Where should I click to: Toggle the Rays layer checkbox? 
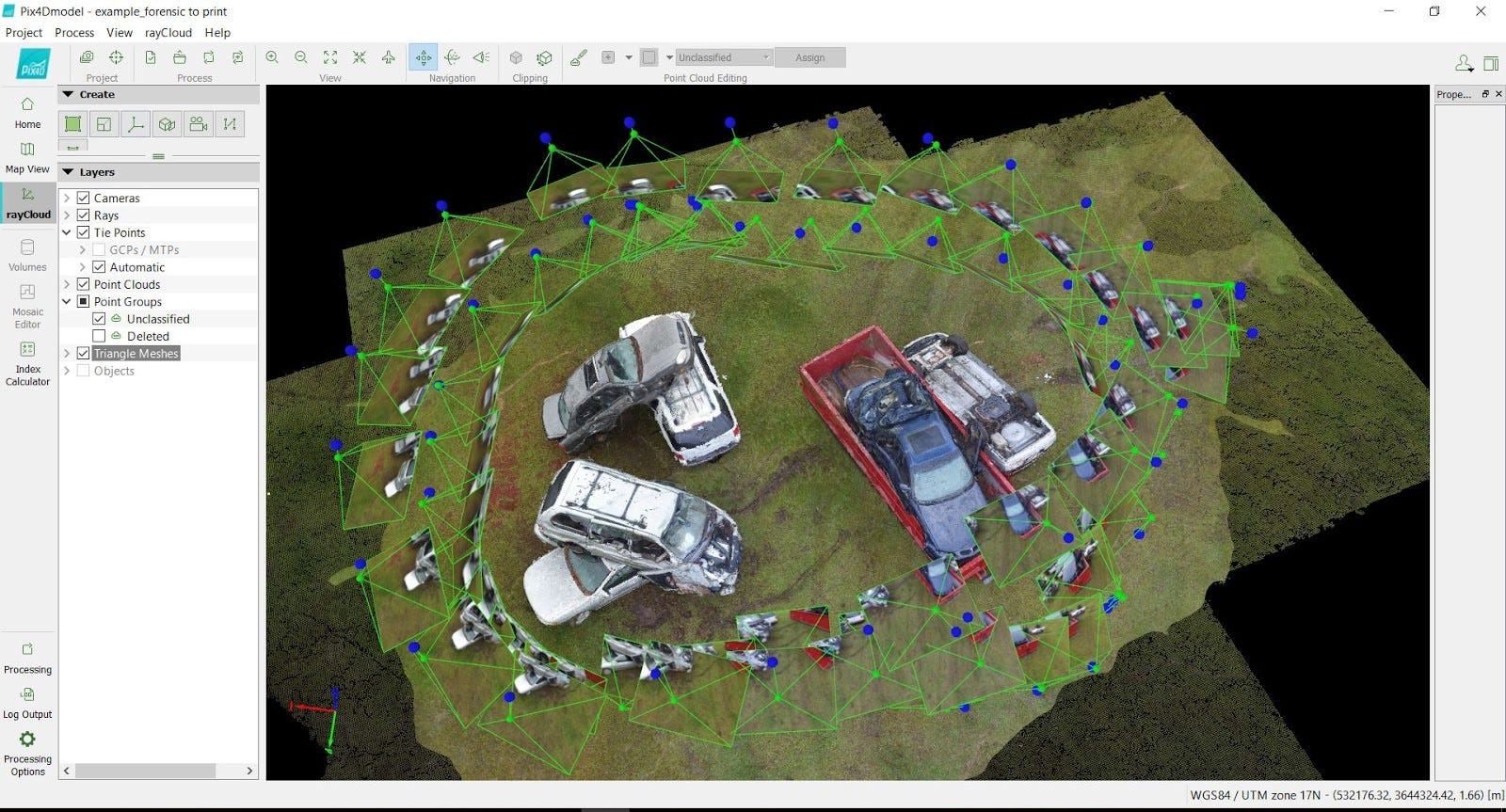[83, 215]
